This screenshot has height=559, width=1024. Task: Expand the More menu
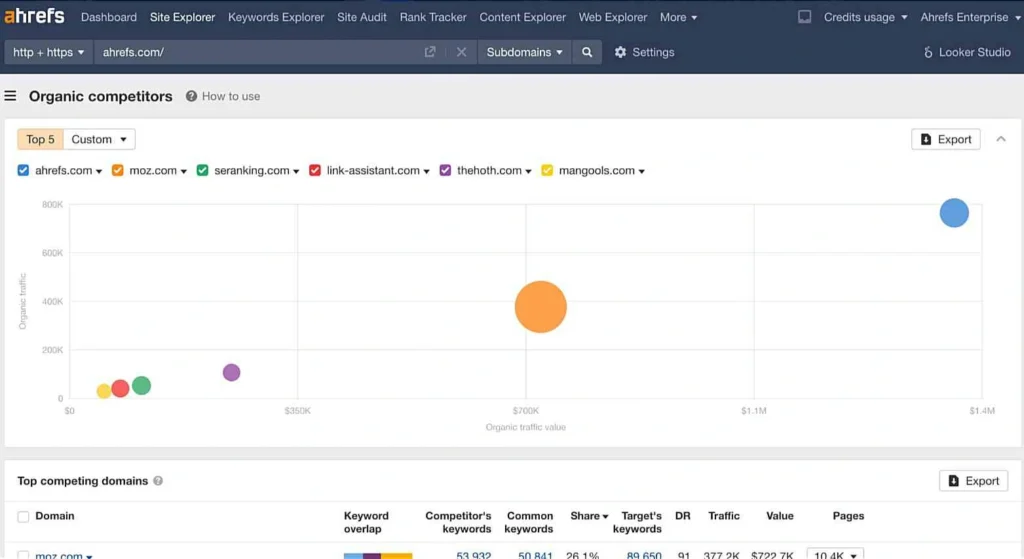(x=678, y=17)
